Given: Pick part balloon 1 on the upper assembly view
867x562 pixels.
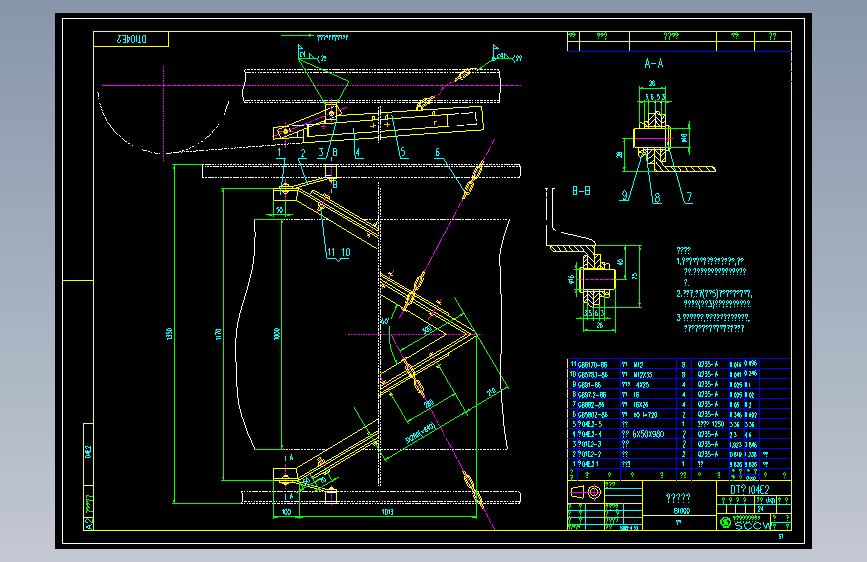Looking at the screenshot, I should pyautogui.click(x=279, y=153).
